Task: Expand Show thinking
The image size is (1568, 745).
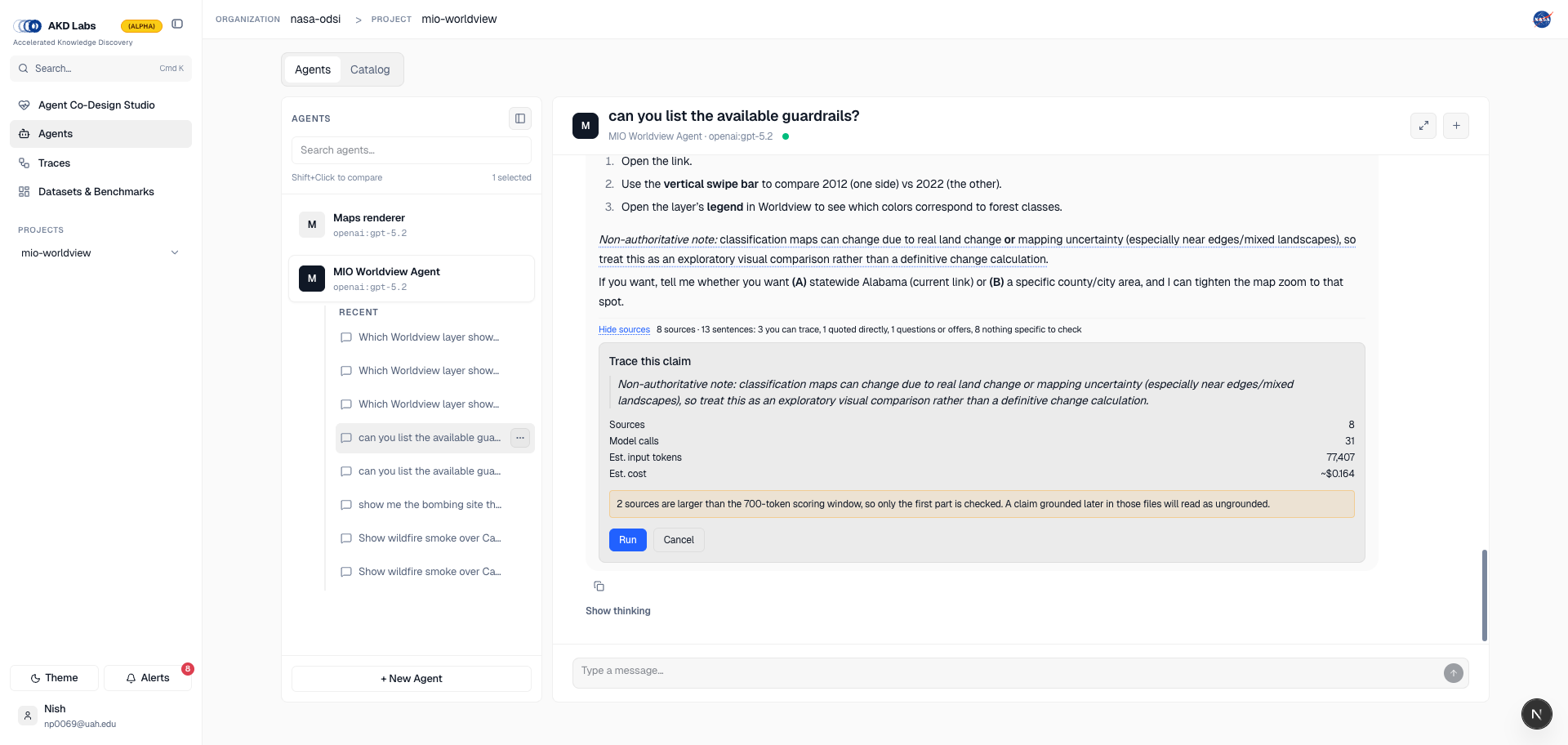Action: point(618,611)
